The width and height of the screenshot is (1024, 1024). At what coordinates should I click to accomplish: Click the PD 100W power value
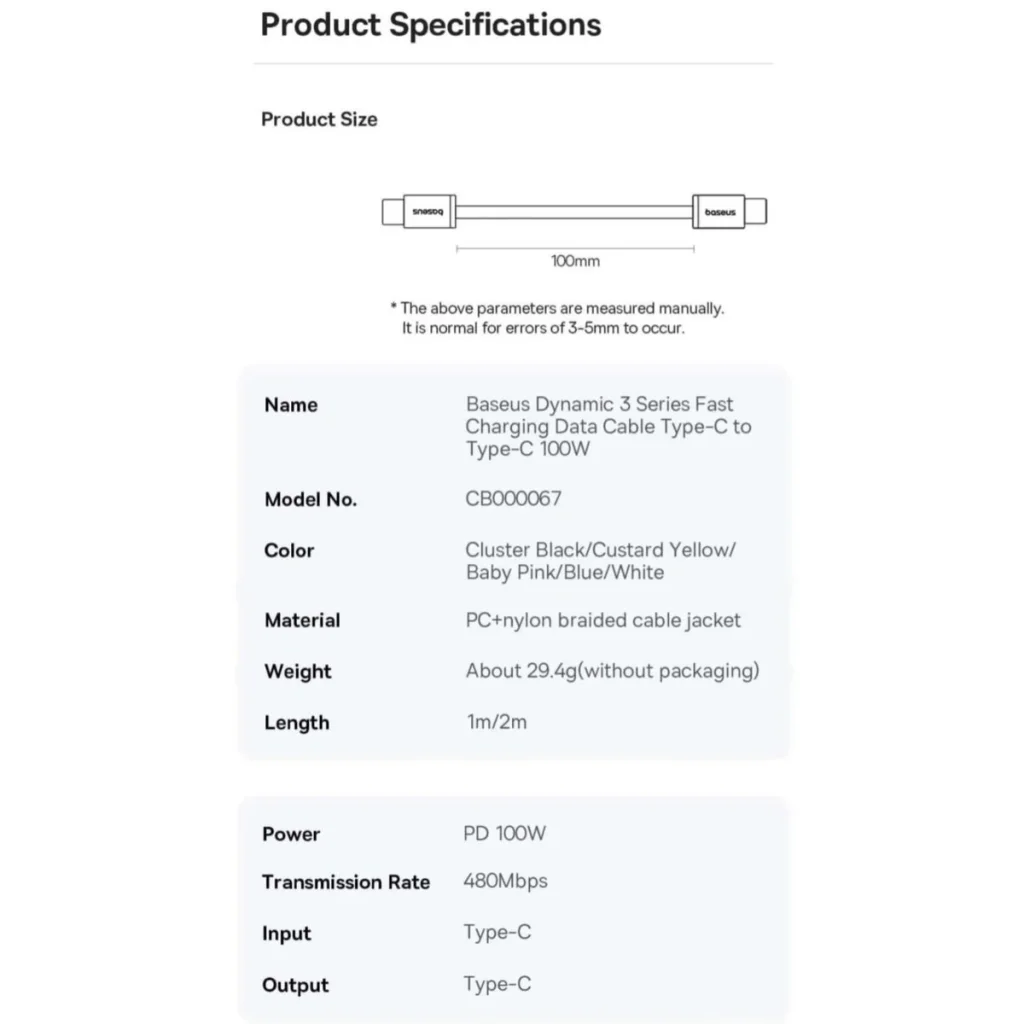pos(504,834)
